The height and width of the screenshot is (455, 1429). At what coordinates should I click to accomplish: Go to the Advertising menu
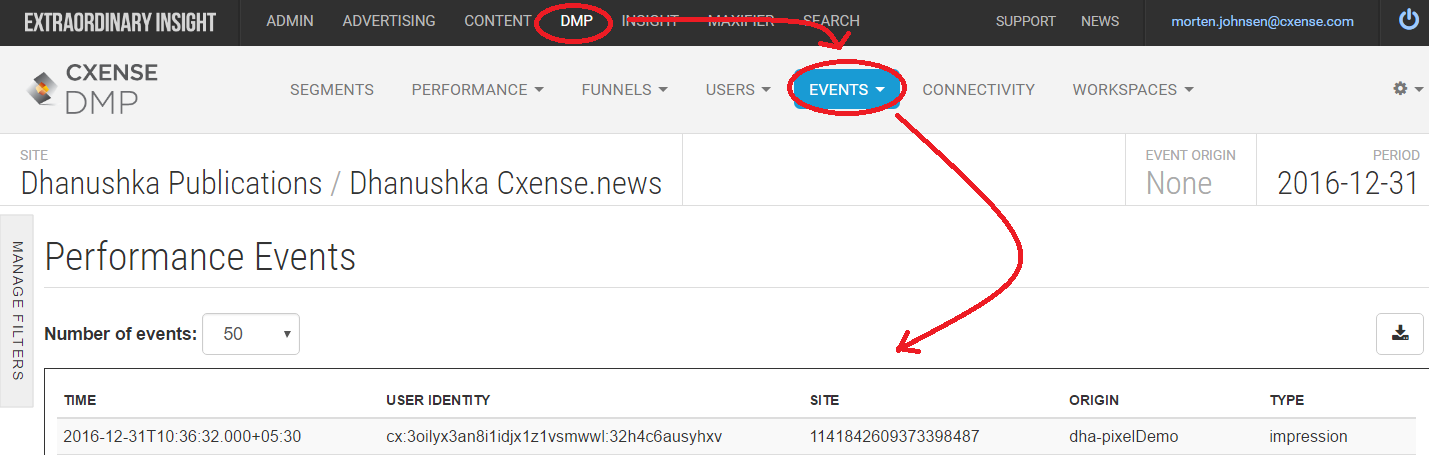[389, 20]
